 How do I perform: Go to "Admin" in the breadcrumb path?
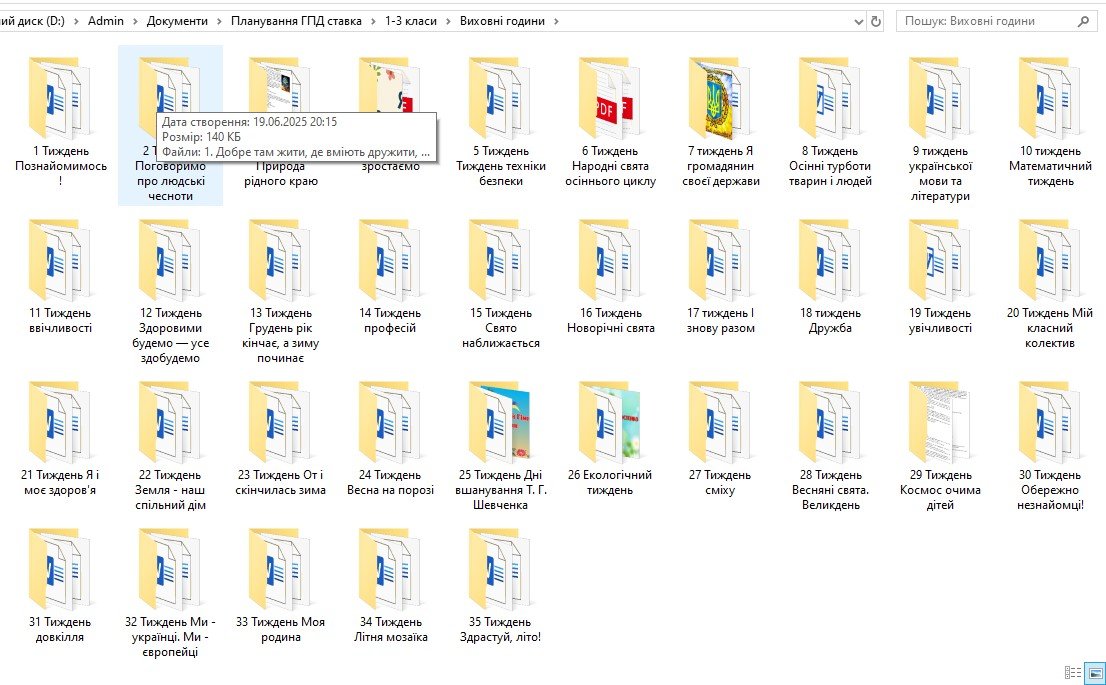click(x=105, y=21)
